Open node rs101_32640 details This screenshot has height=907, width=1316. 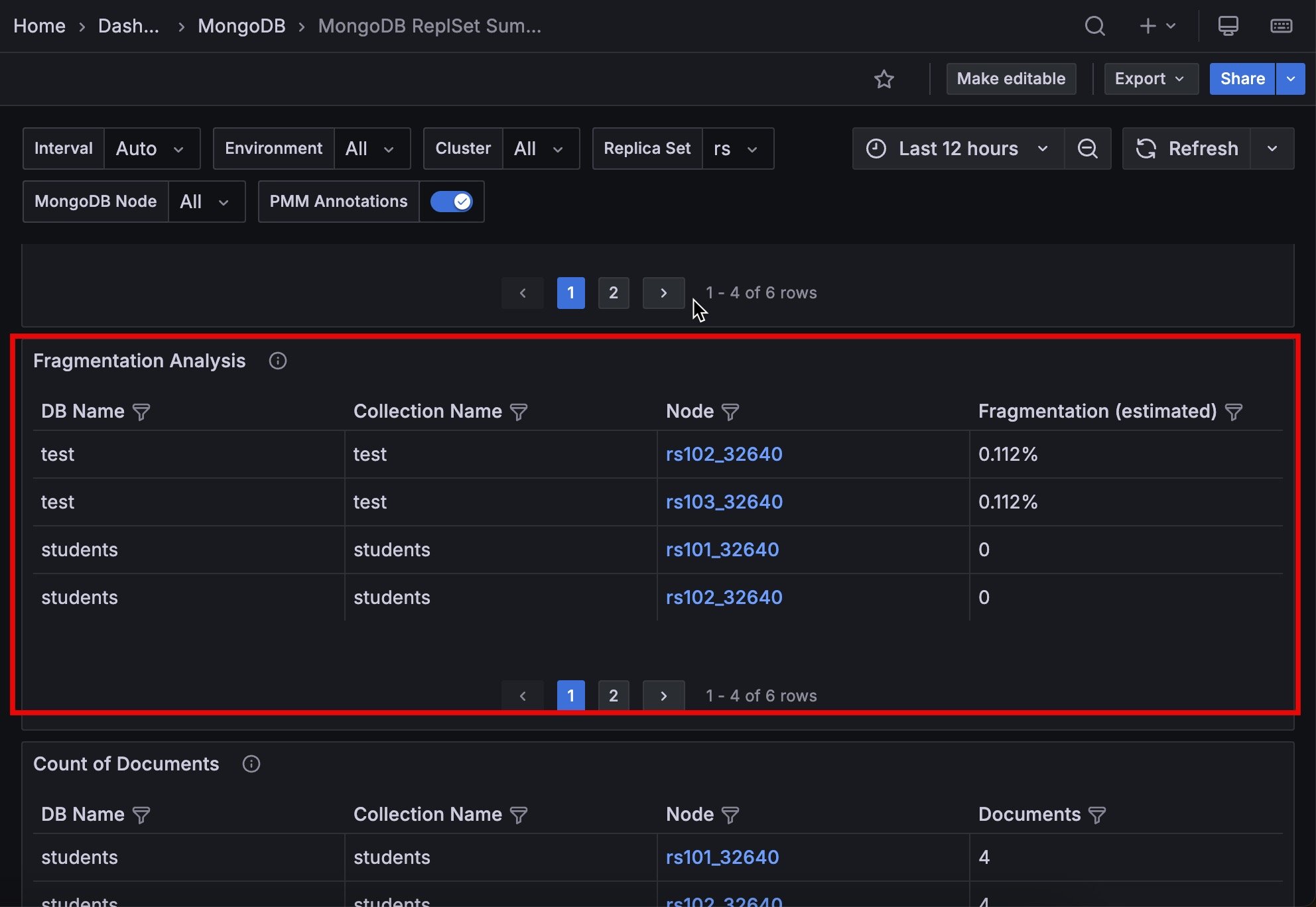[x=722, y=550]
